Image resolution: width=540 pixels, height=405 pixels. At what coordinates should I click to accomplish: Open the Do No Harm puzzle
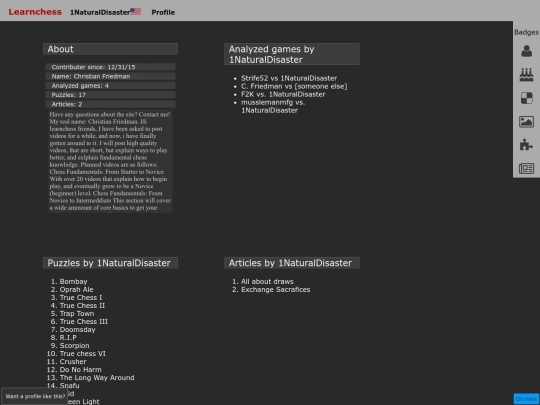point(81,370)
